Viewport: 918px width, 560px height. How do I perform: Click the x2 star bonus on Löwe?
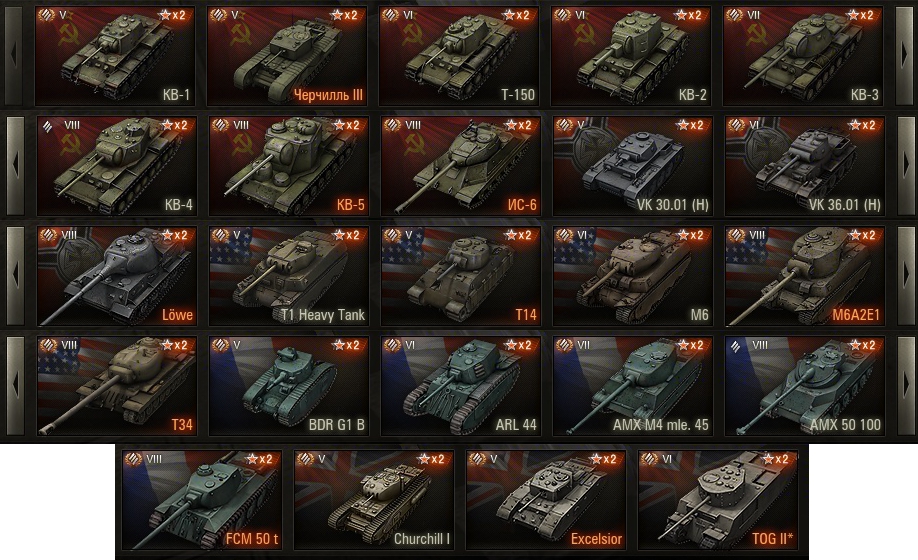(174, 235)
